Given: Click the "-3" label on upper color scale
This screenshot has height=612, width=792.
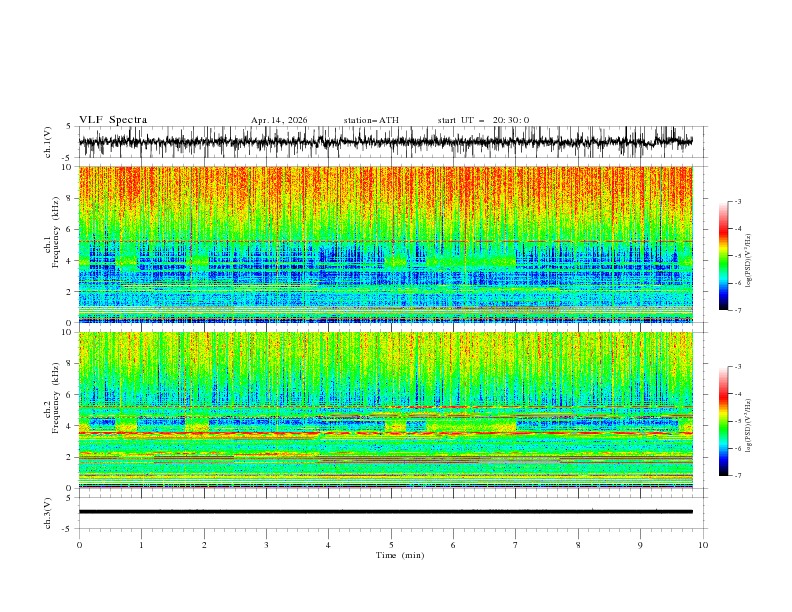Looking at the screenshot, I should click(737, 201).
